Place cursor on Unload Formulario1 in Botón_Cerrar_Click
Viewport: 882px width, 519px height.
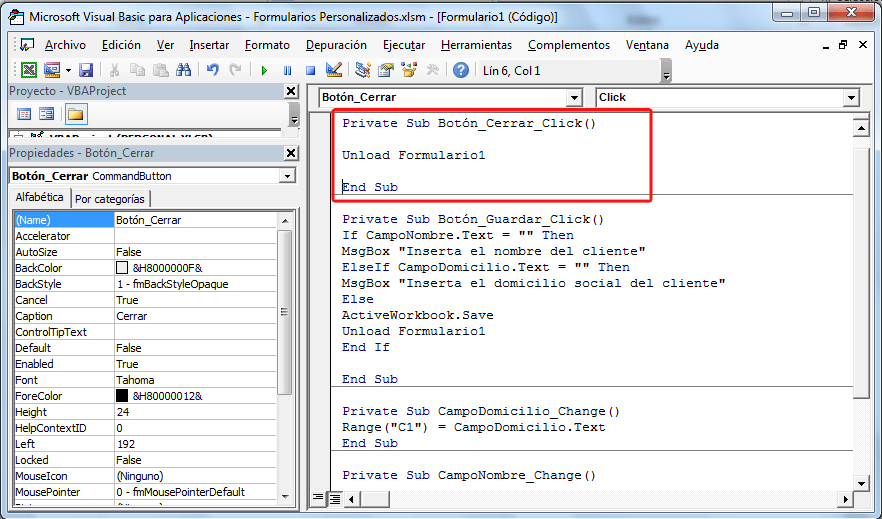coord(413,155)
